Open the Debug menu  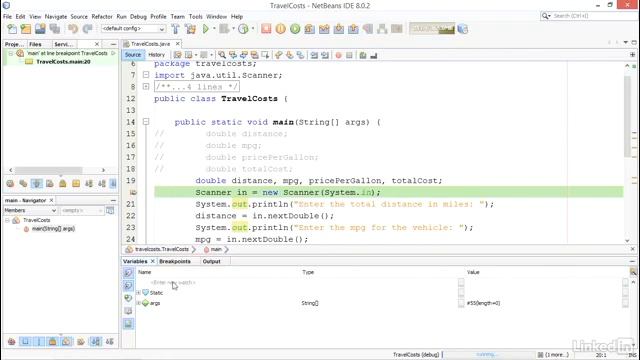[138, 17]
